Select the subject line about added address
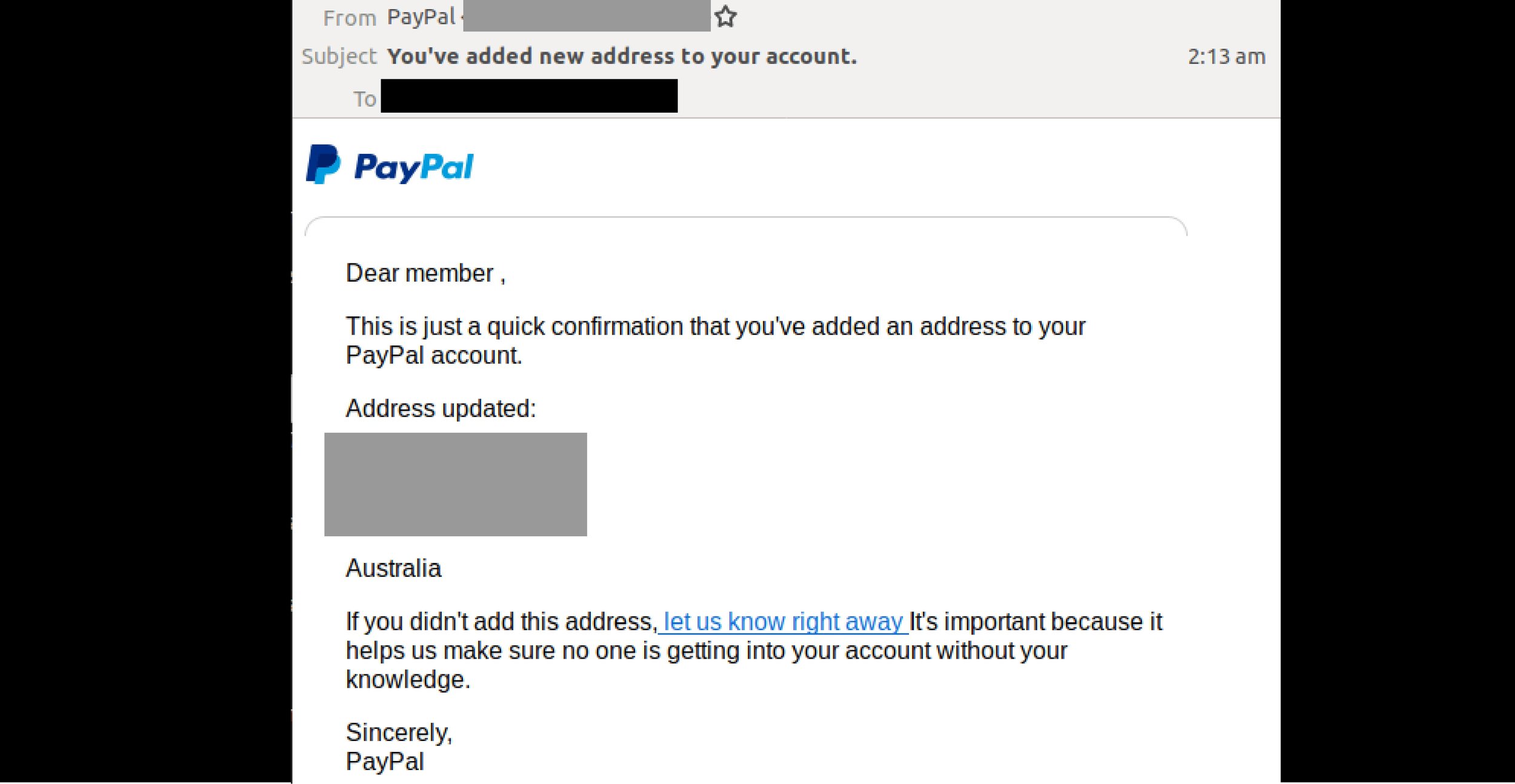The width and height of the screenshot is (1515, 784). click(622, 55)
